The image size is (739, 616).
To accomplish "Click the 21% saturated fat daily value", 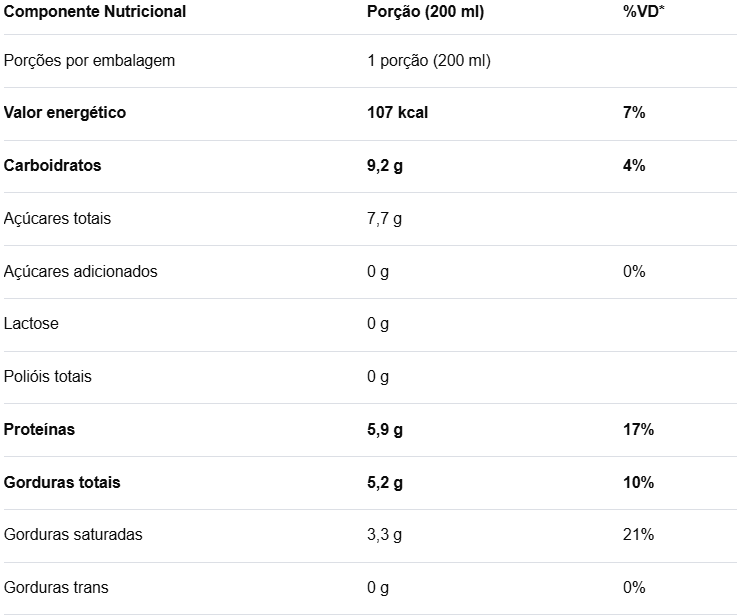I will pos(638,535).
